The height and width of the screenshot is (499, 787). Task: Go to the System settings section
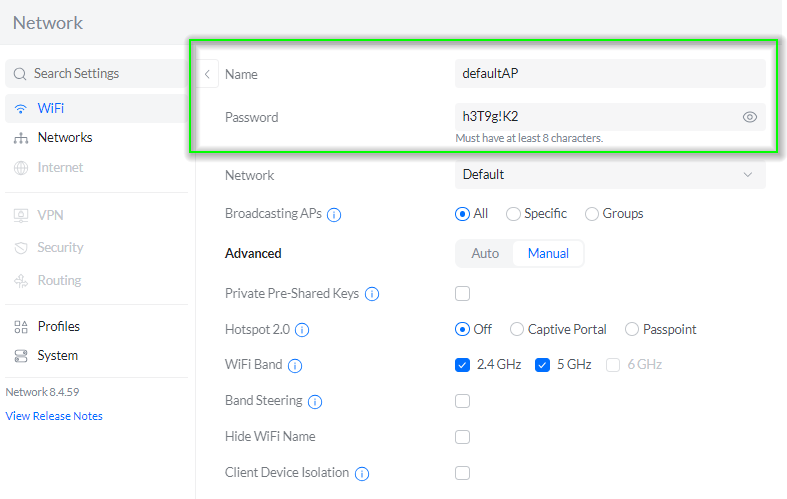(x=57, y=356)
